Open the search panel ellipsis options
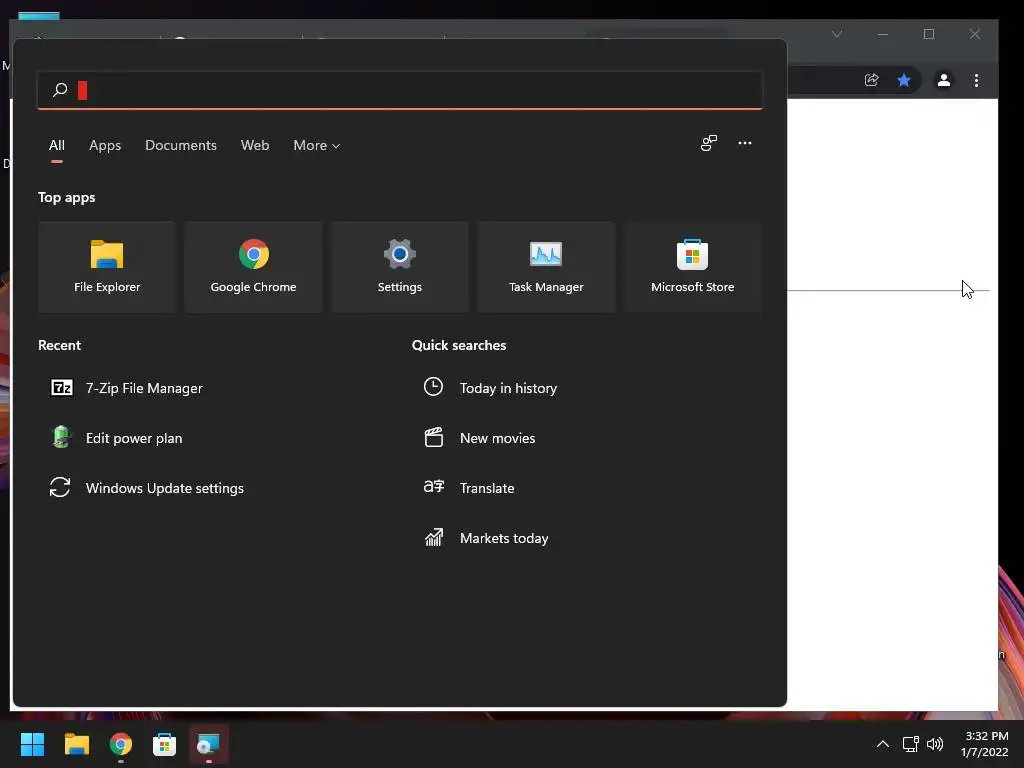 point(744,143)
